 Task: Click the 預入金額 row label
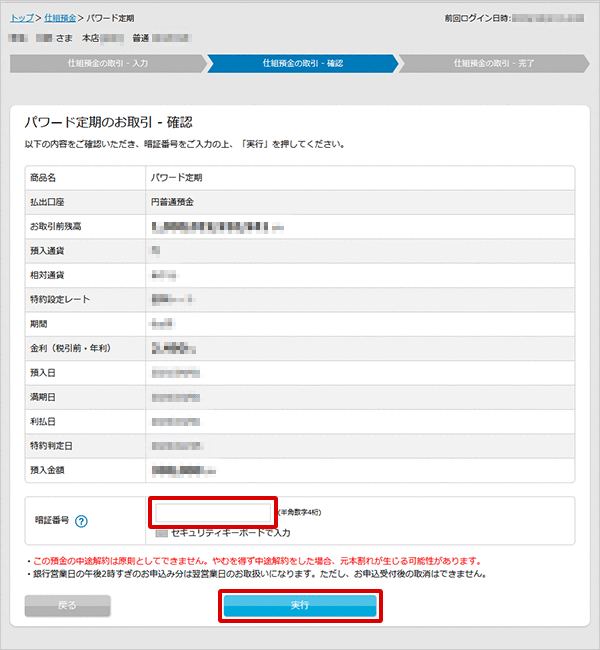50,469
